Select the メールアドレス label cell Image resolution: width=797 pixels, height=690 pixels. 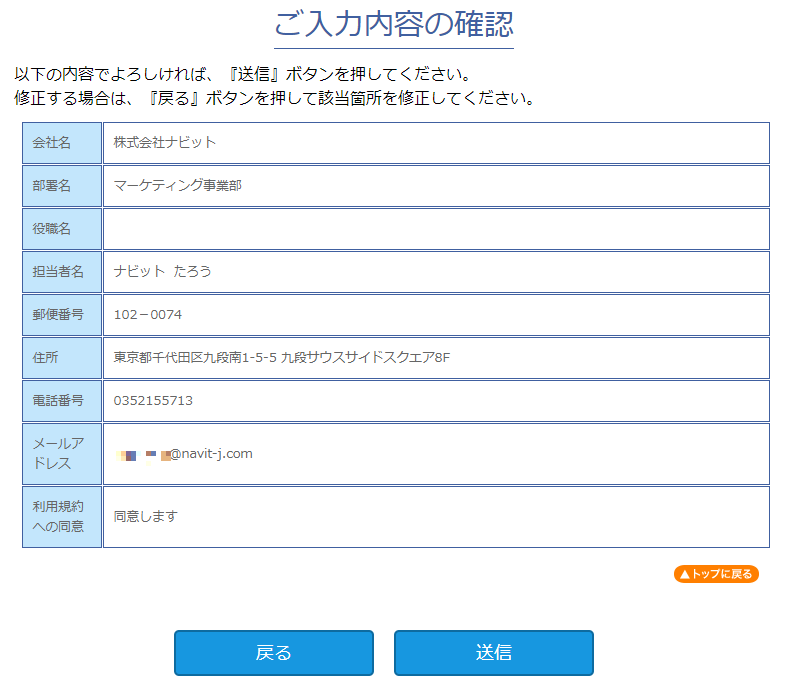[x=62, y=454]
